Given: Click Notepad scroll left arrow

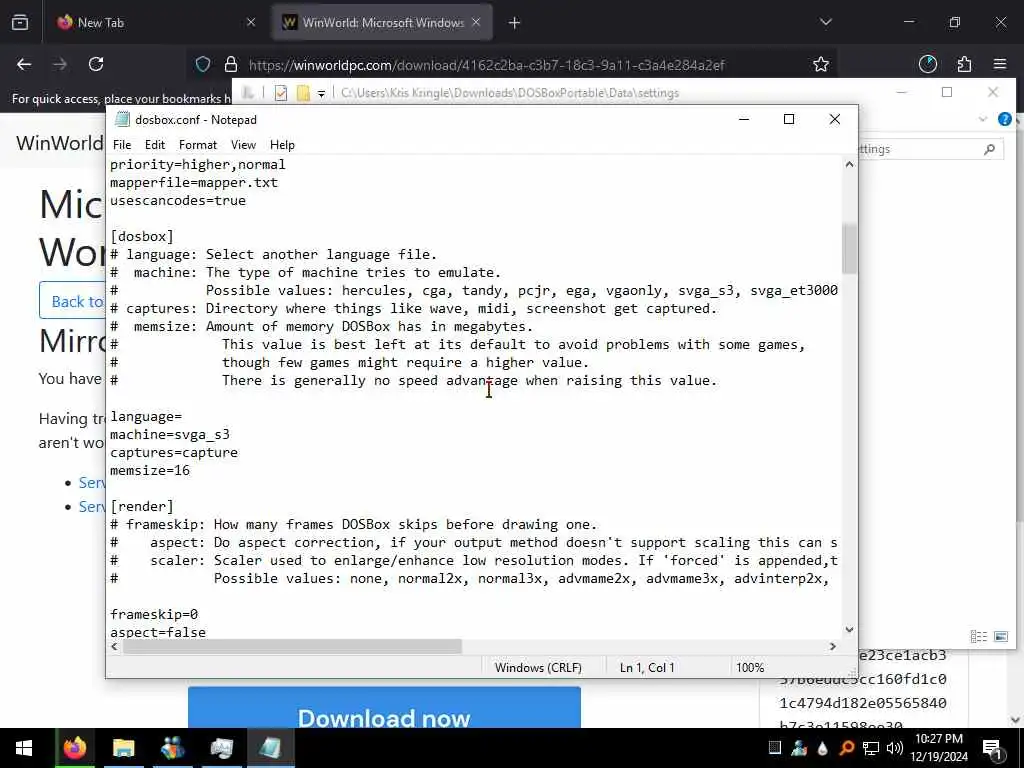Looking at the screenshot, I should (114, 646).
